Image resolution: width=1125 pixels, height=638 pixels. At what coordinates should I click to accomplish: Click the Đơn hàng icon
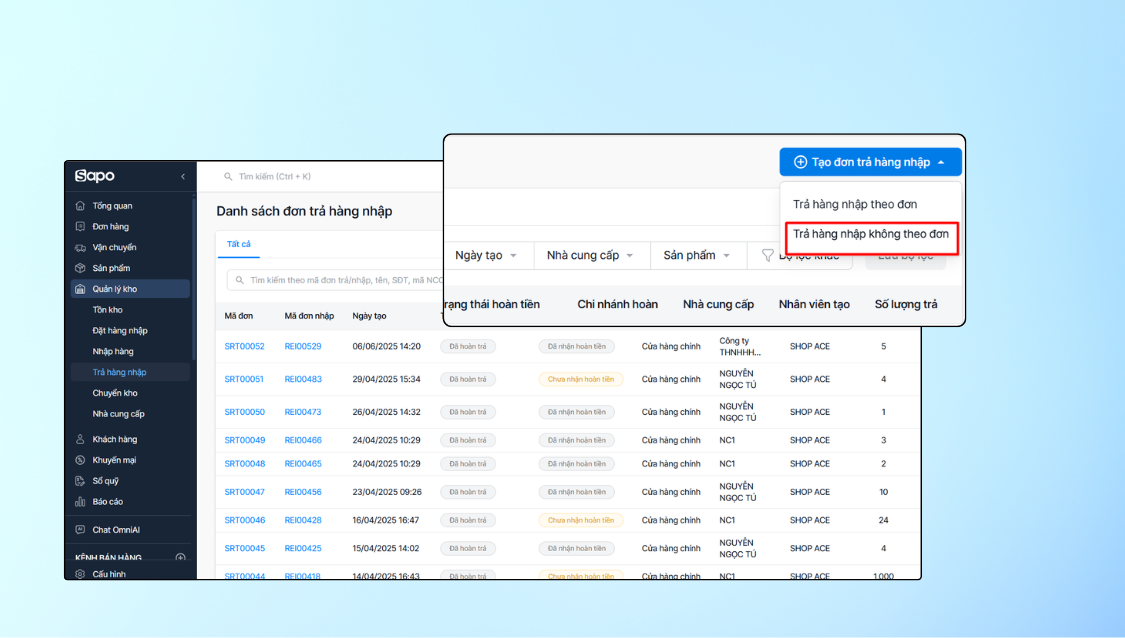(x=80, y=227)
